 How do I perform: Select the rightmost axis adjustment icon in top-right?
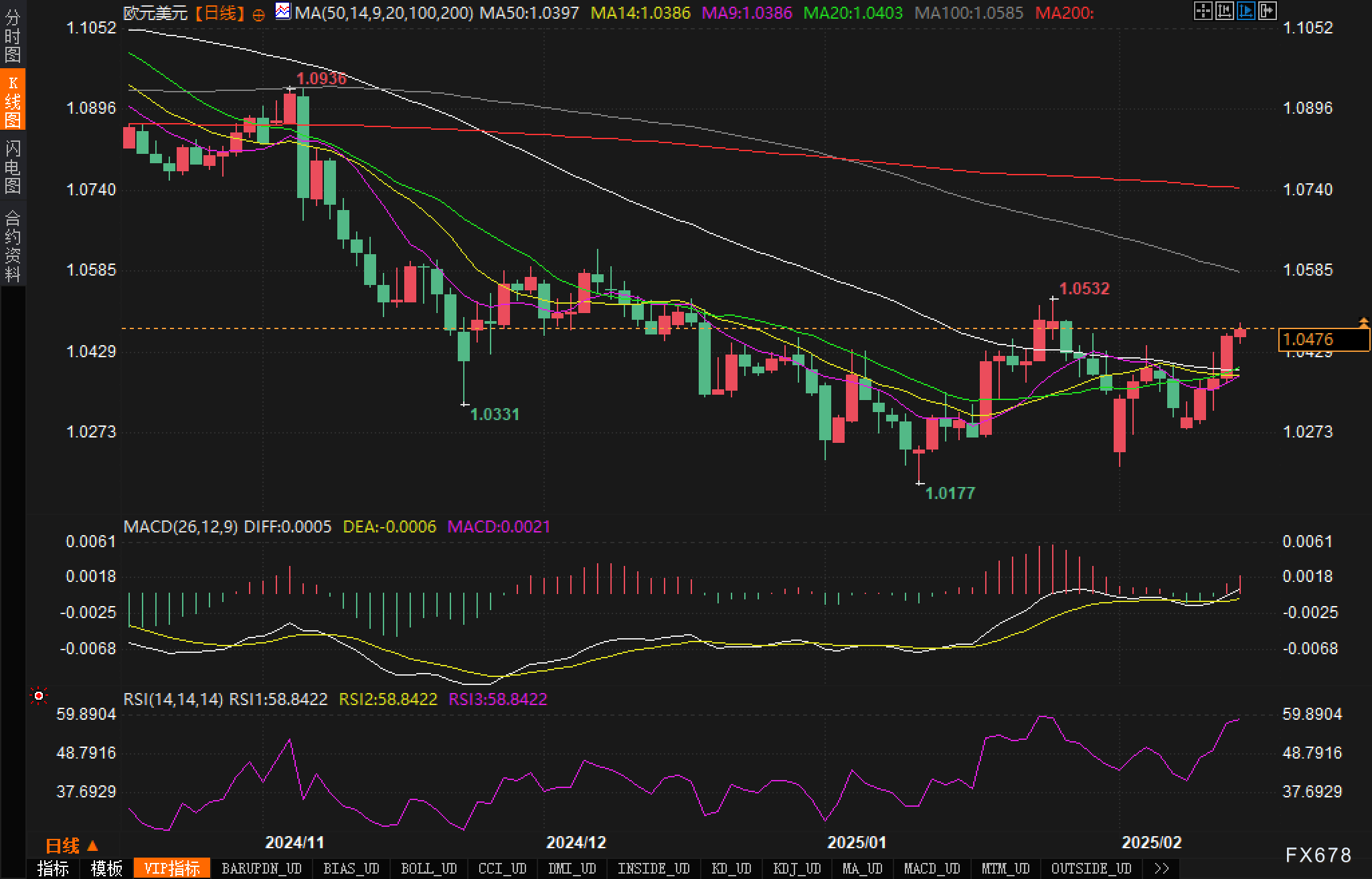1267,11
